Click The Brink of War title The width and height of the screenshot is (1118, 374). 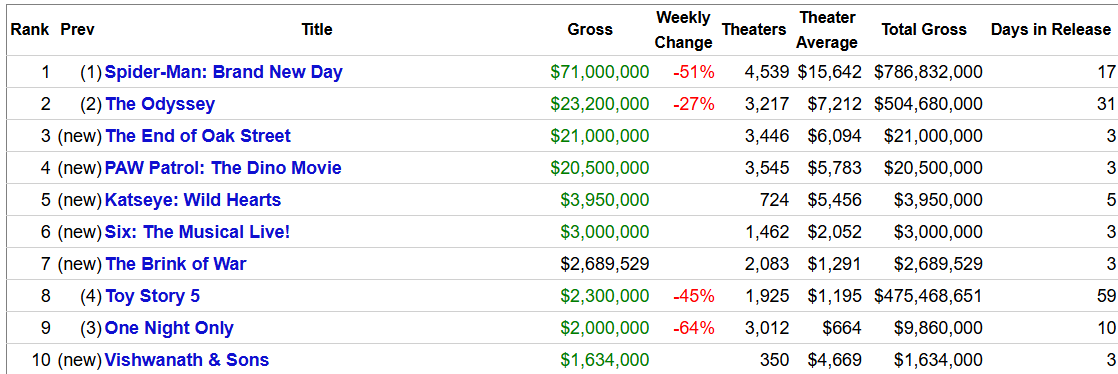coord(175,264)
